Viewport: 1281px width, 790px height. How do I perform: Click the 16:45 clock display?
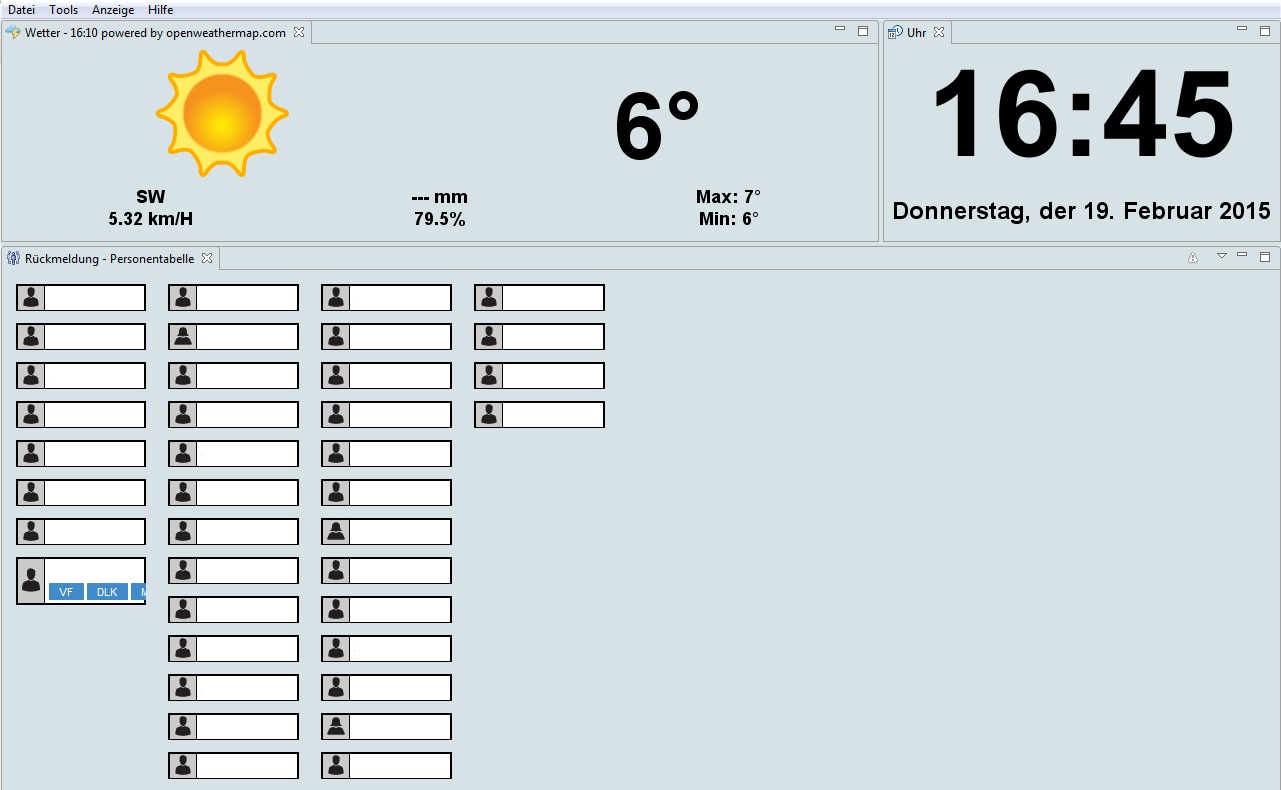pos(1082,116)
